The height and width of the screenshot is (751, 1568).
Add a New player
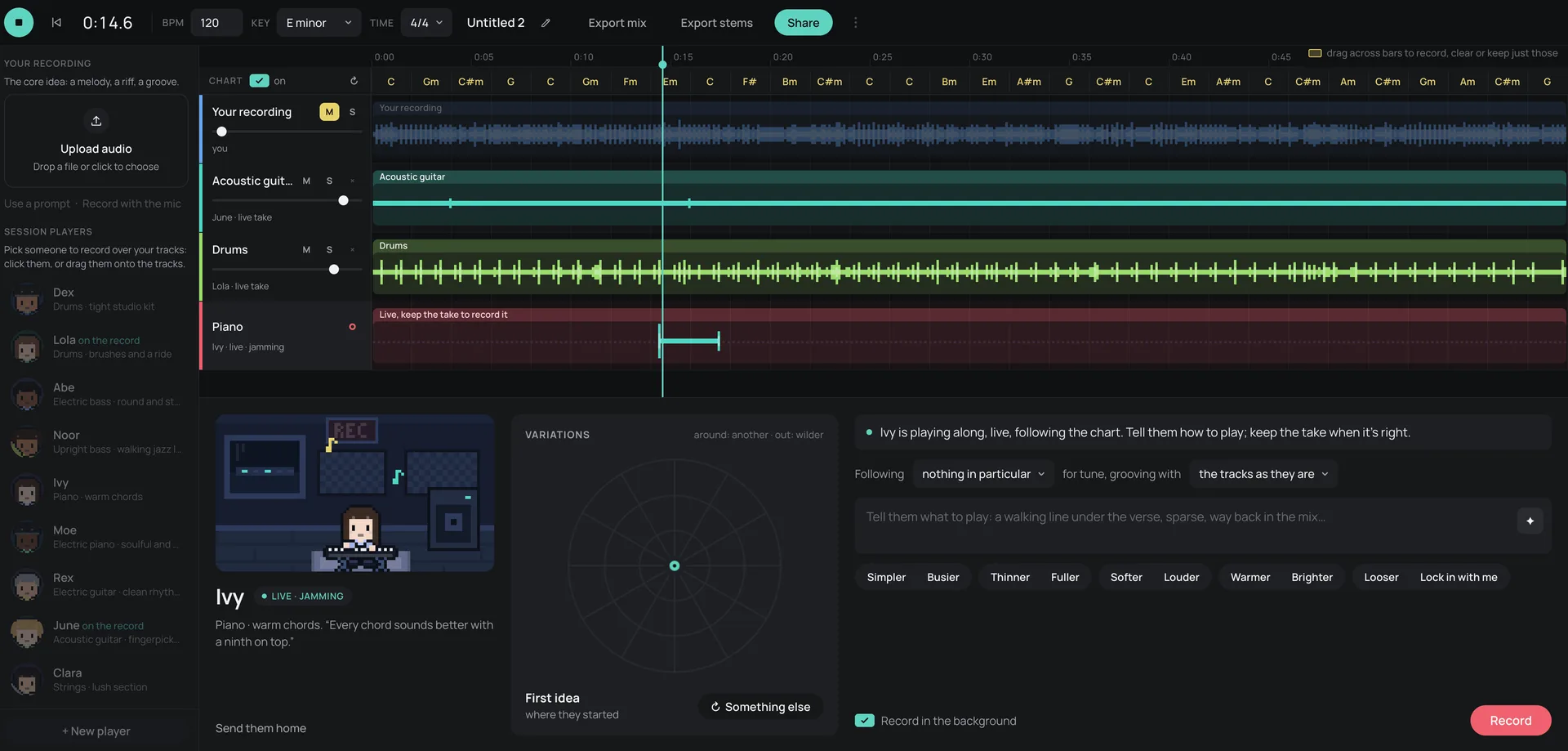(96, 731)
